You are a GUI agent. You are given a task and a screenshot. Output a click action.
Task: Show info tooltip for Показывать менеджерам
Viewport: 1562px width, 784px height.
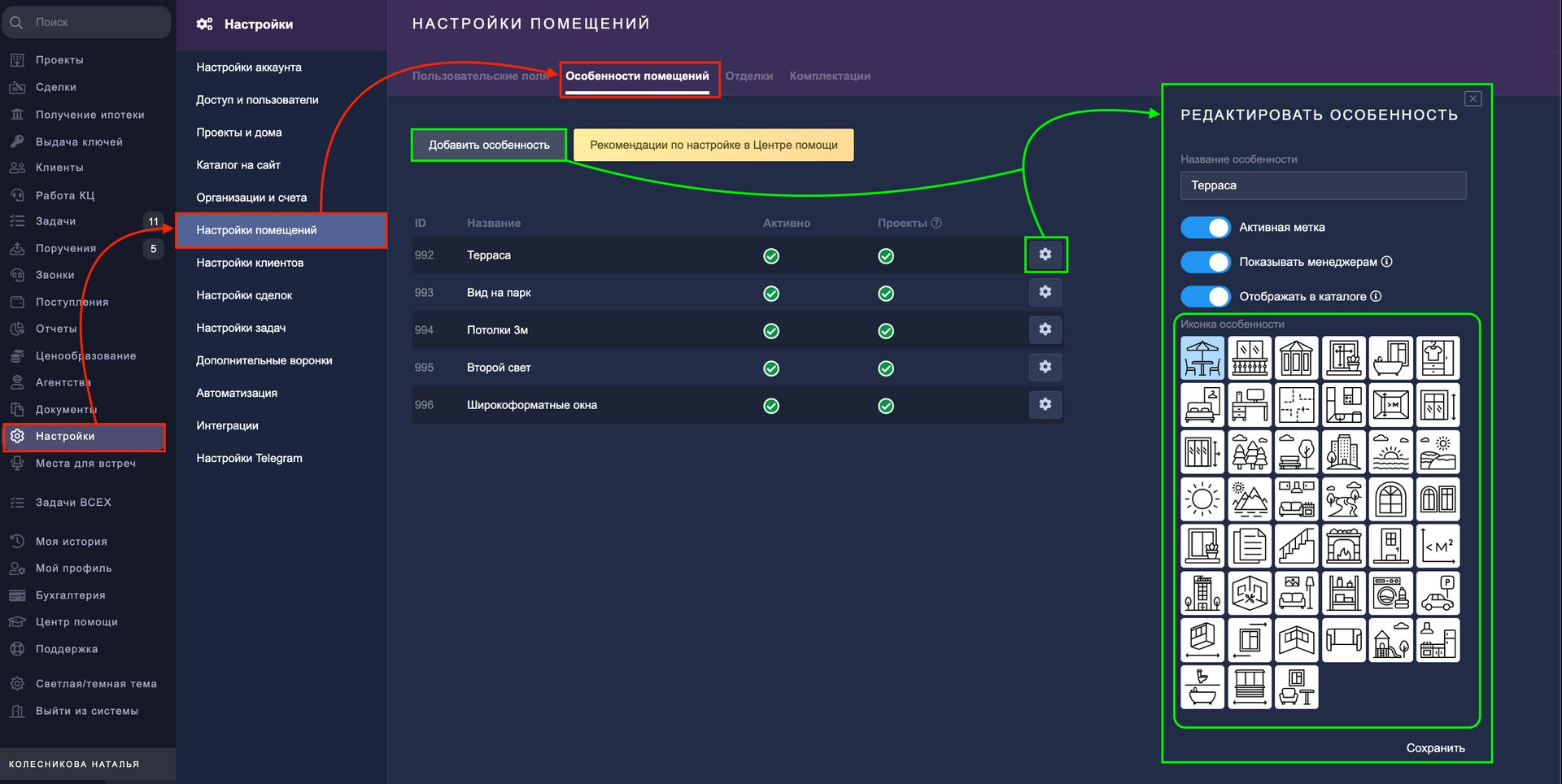[1387, 262]
